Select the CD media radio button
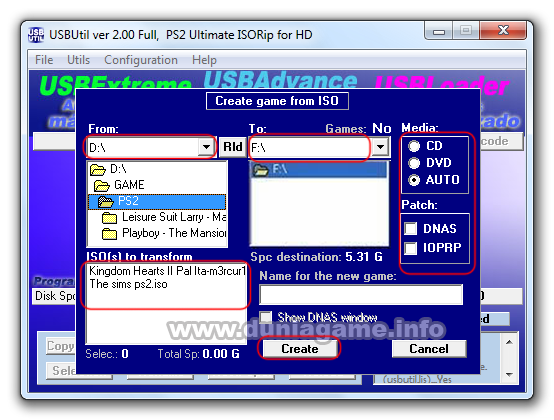This screenshot has width=554, height=420. pos(414,146)
